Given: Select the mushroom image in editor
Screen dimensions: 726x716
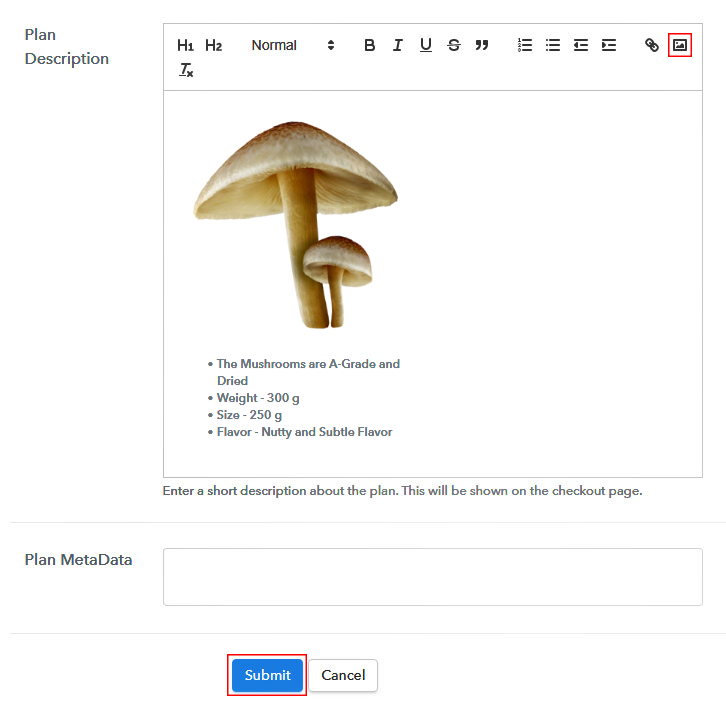Looking at the screenshot, I should coord(295,225).
